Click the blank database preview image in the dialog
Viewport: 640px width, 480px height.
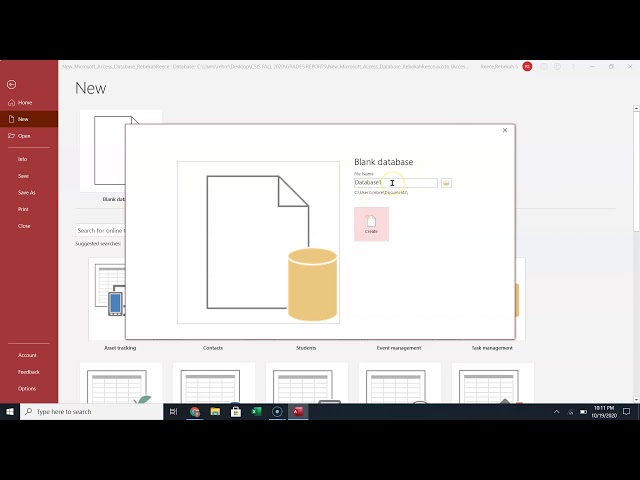pyautogui.click(x=258, y=242)
